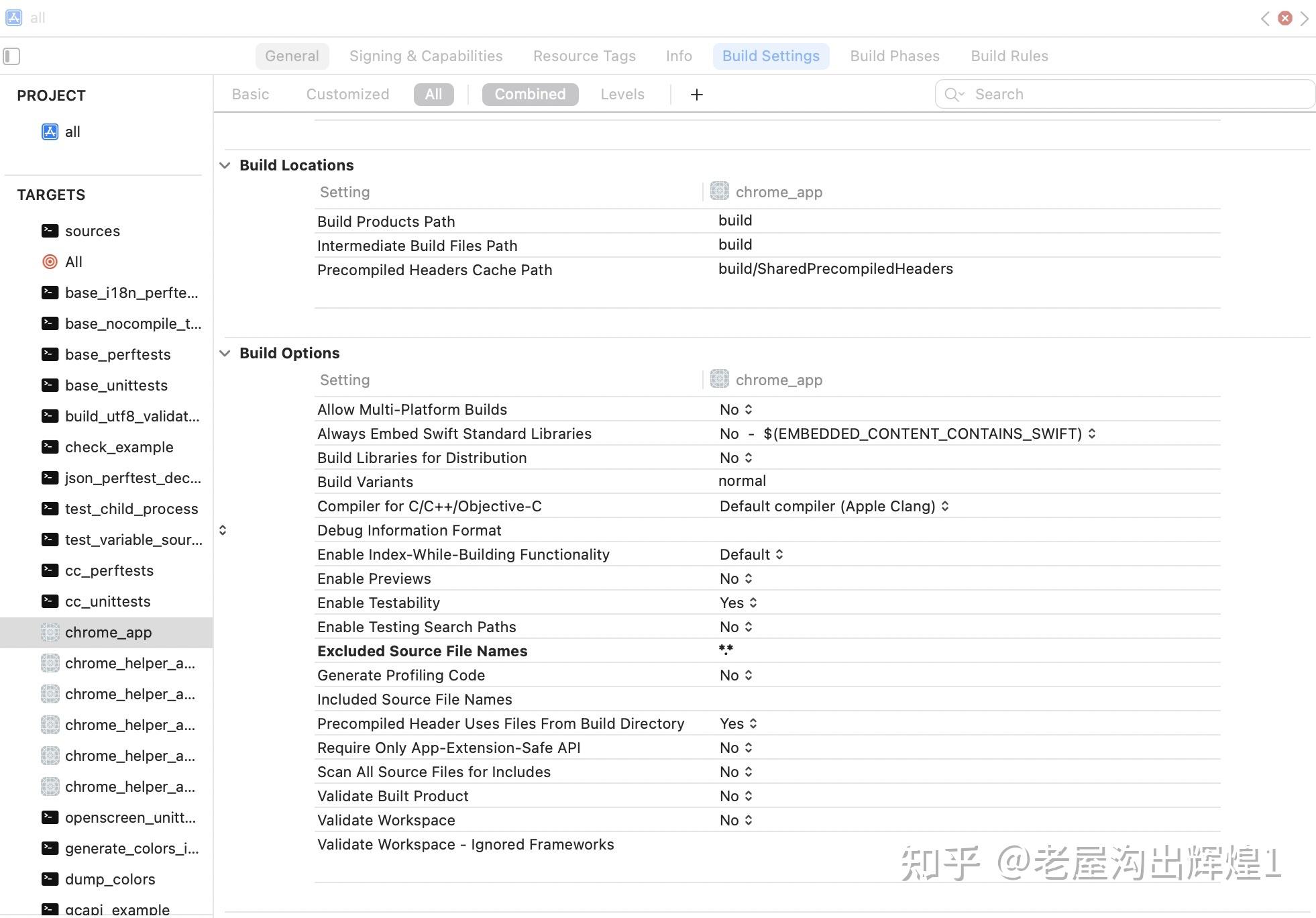Select the chrome_helper_app target icon
The image size is (1316, 918).
tap(50, 663)
